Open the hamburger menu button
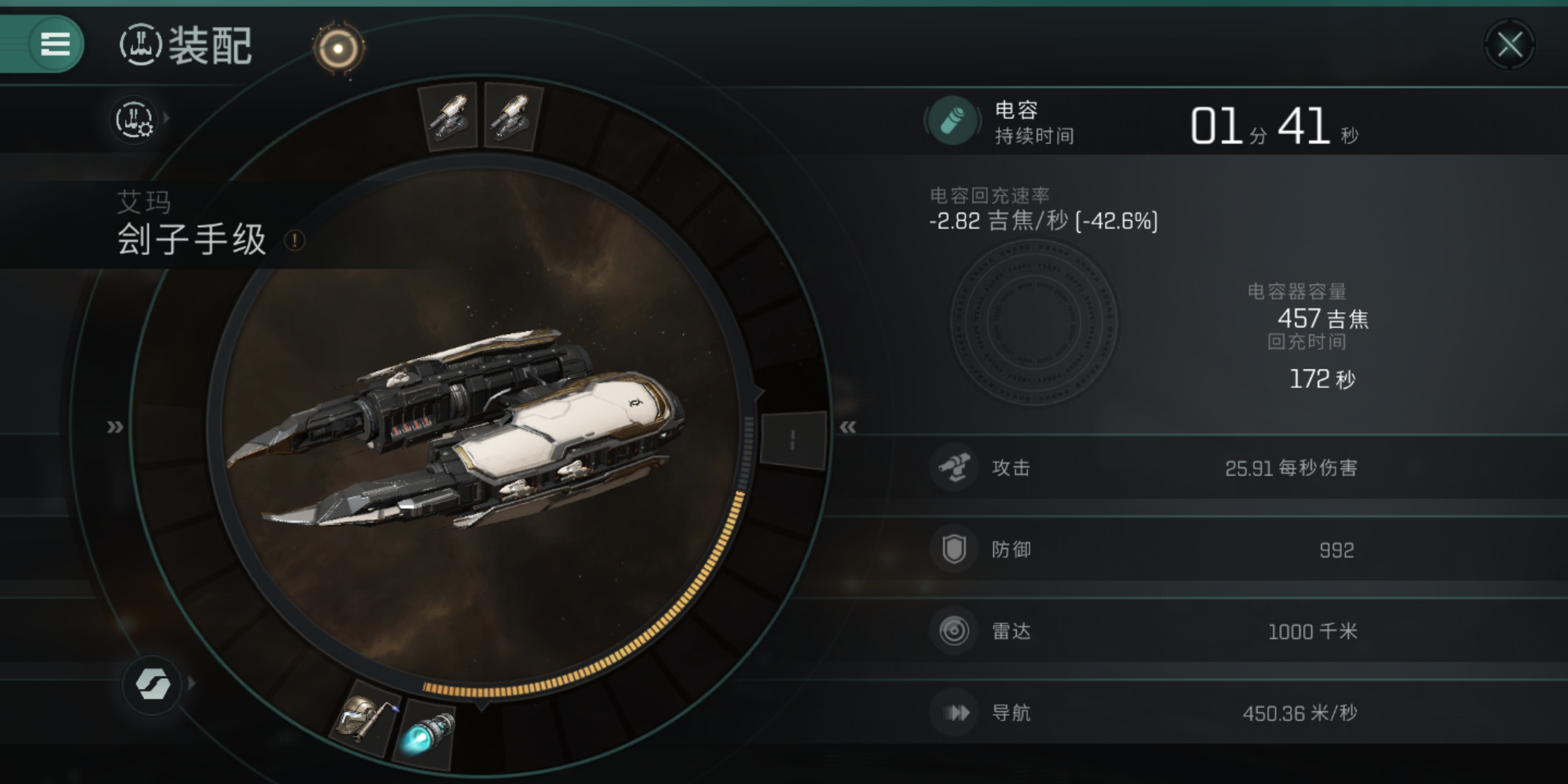Viewport: 1568px width, 784px height. (x=55, y=44)
